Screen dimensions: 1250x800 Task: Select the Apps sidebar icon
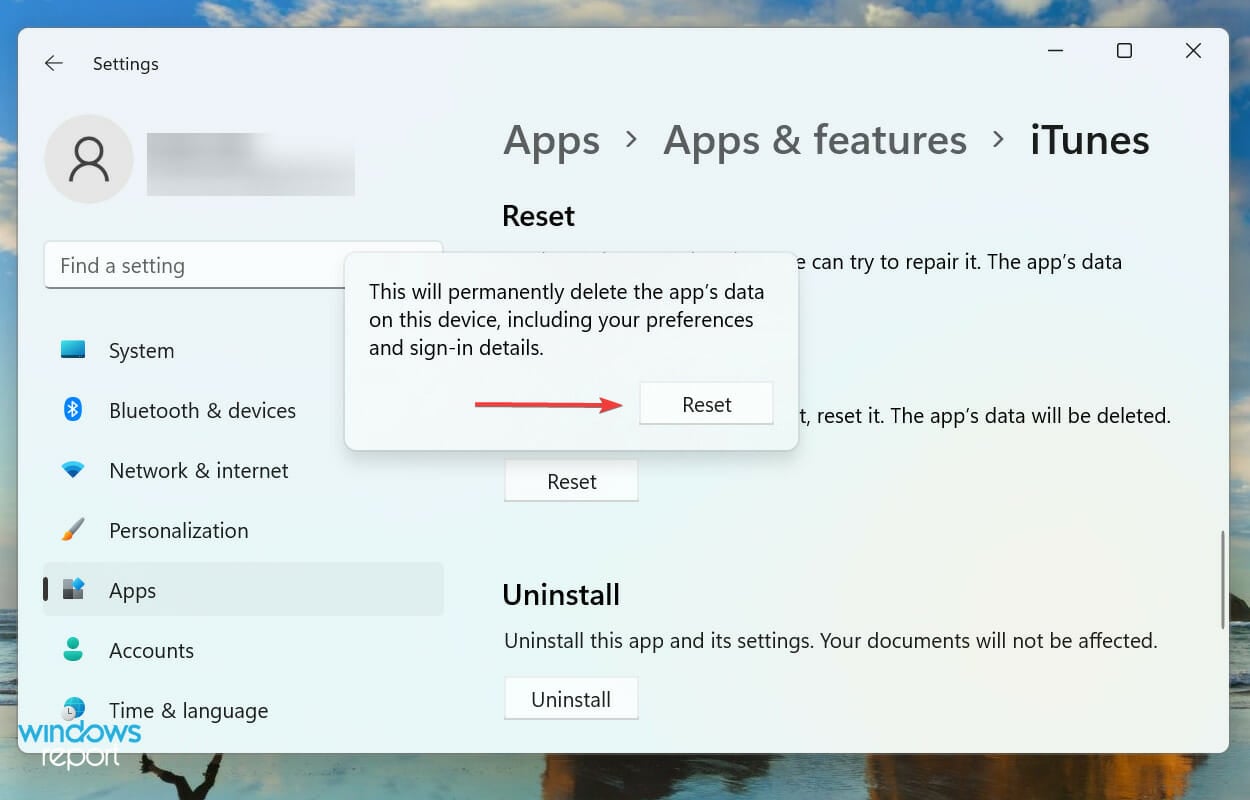[73, 590]
